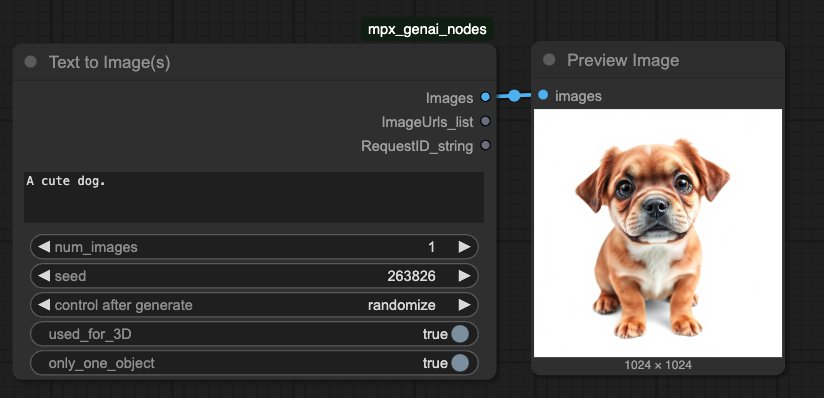Image resolution: width=824 pixels, height=398 pixels.
Task: Click the prompt text field 'A cute dog.'
Action: [254, 197]
